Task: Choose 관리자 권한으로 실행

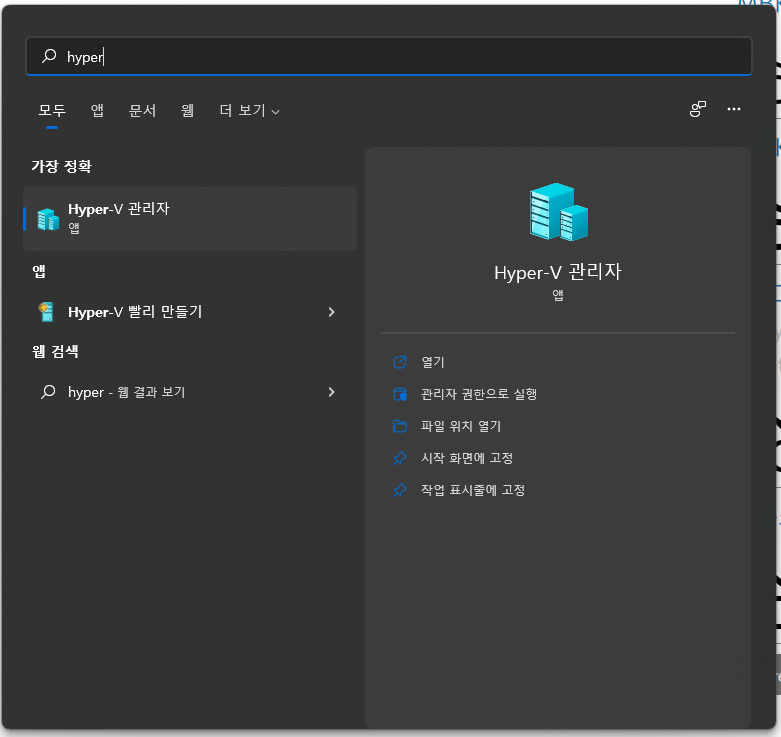Action: pyautogui.click(x=479, y=394)
